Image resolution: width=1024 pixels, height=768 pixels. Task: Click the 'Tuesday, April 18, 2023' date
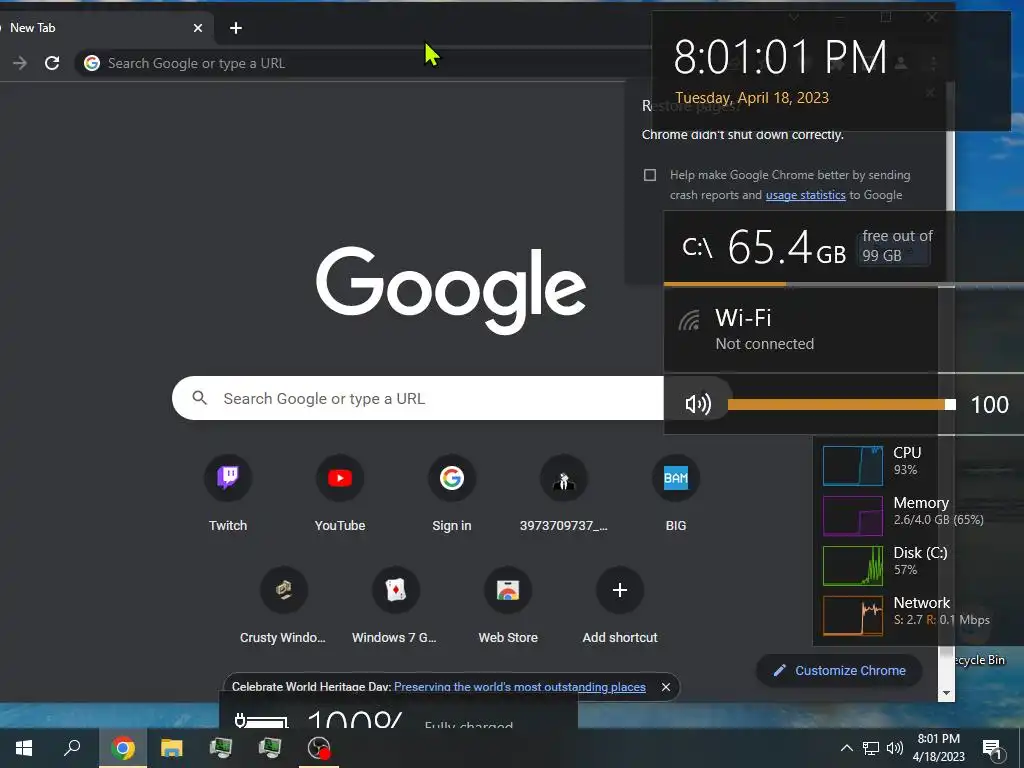pos(752,98)
